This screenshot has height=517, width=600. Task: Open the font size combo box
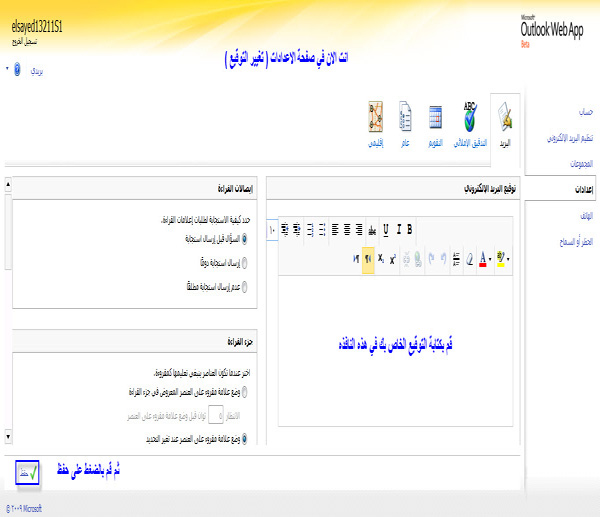point(272,229)
